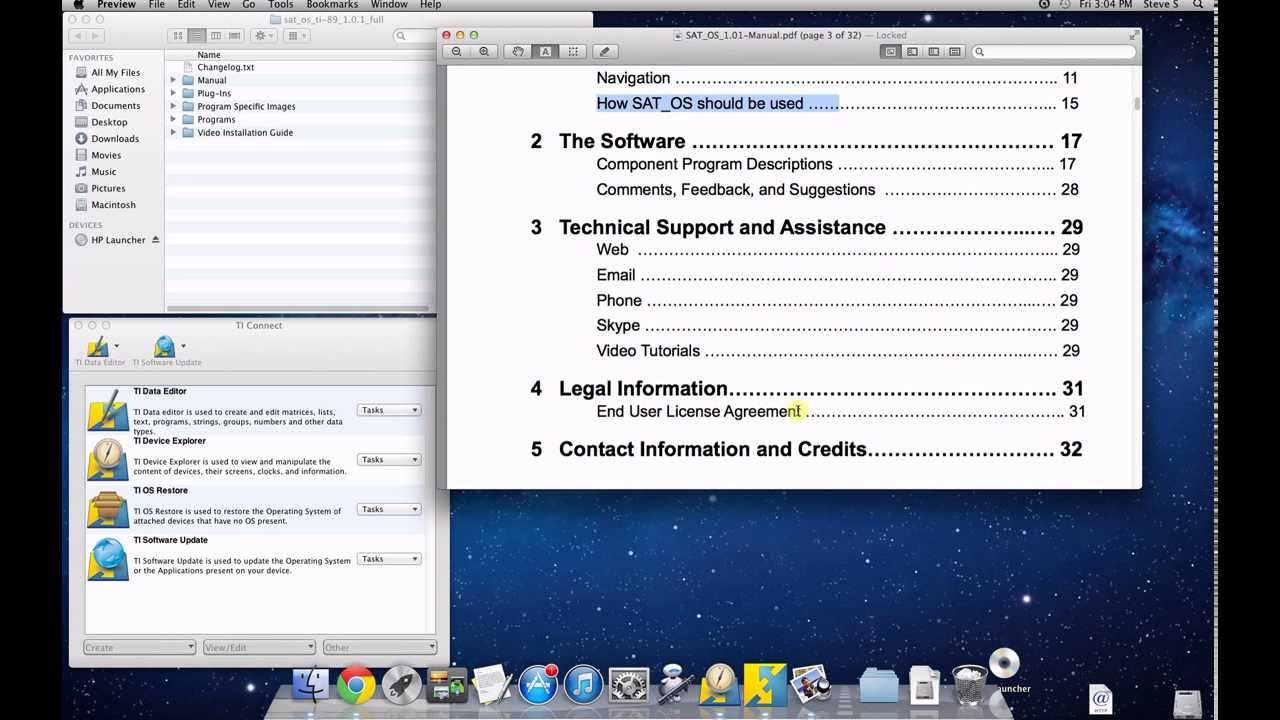Open the Create dropdown in TI Connect
Image resolution: width=1280 pixels, height=720 pixels.
tap(139, 647)
